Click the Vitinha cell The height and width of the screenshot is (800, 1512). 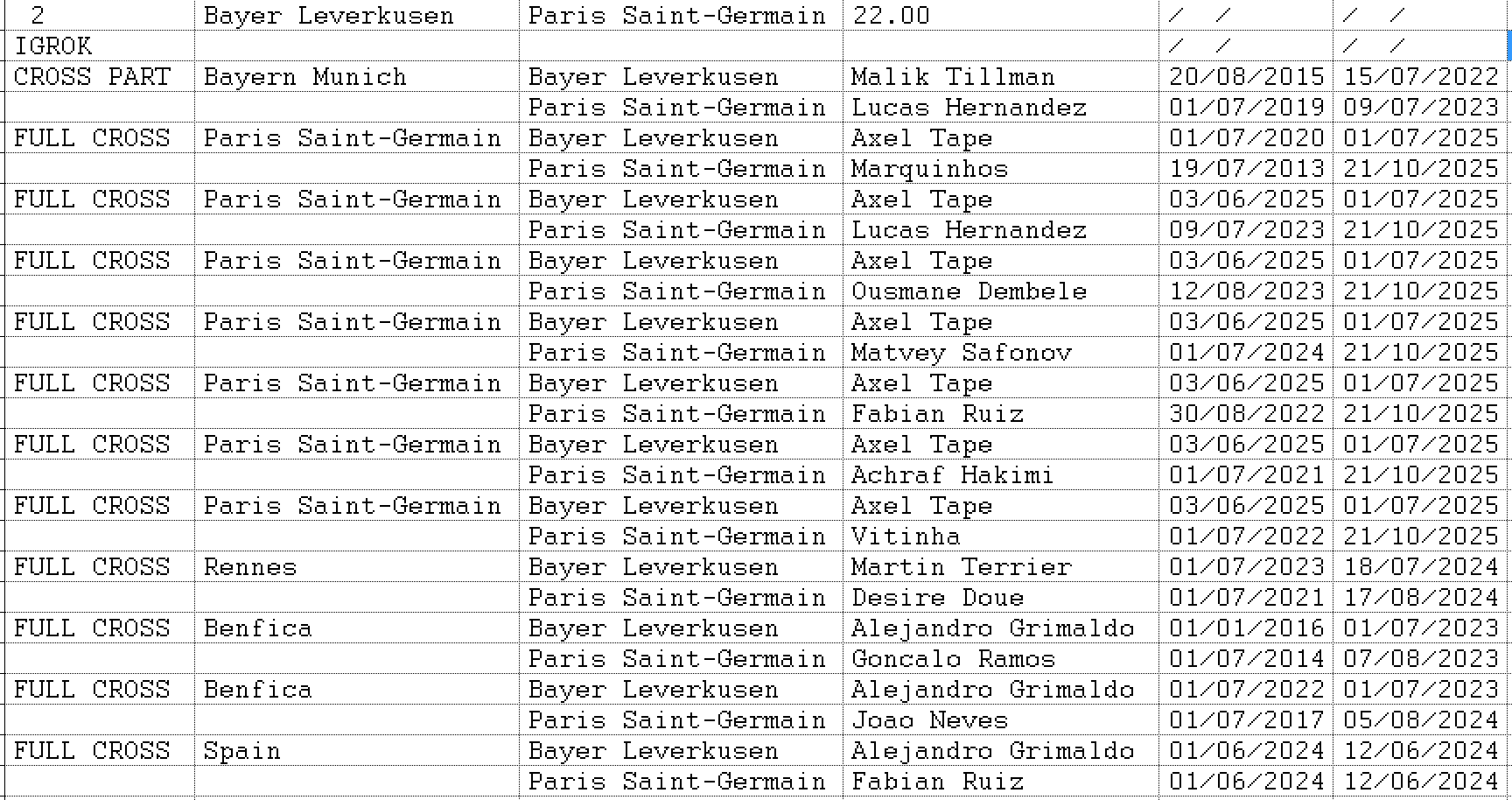tap(1001, 536)
